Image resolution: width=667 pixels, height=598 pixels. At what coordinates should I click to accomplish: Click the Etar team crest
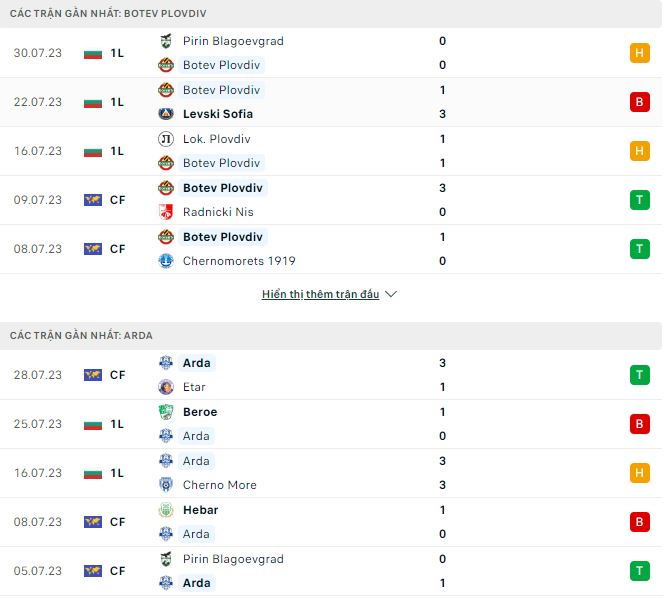[166, 387]
